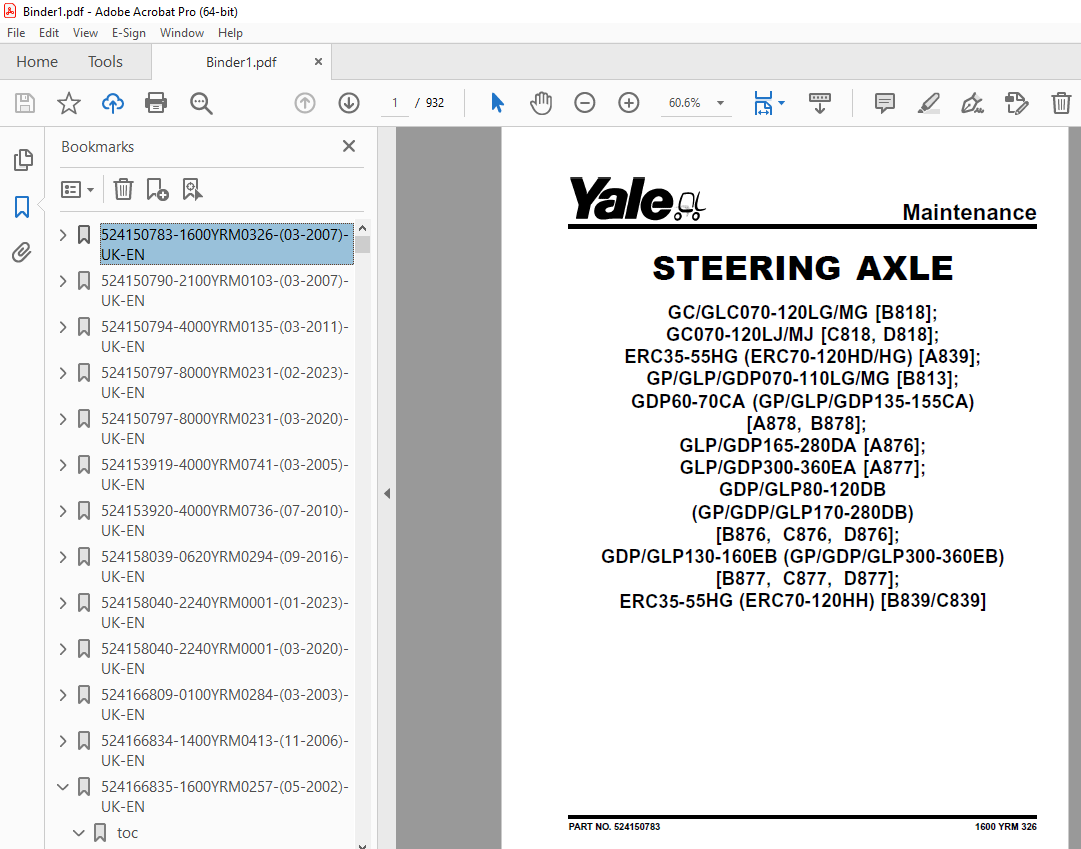Click the page number input field

395,103
